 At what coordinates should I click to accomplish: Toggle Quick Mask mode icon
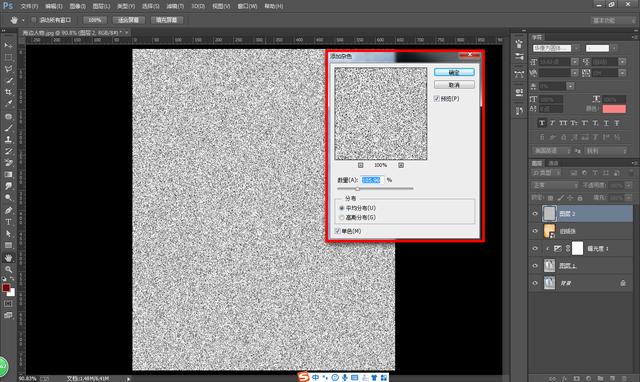(x=8, y=304)
